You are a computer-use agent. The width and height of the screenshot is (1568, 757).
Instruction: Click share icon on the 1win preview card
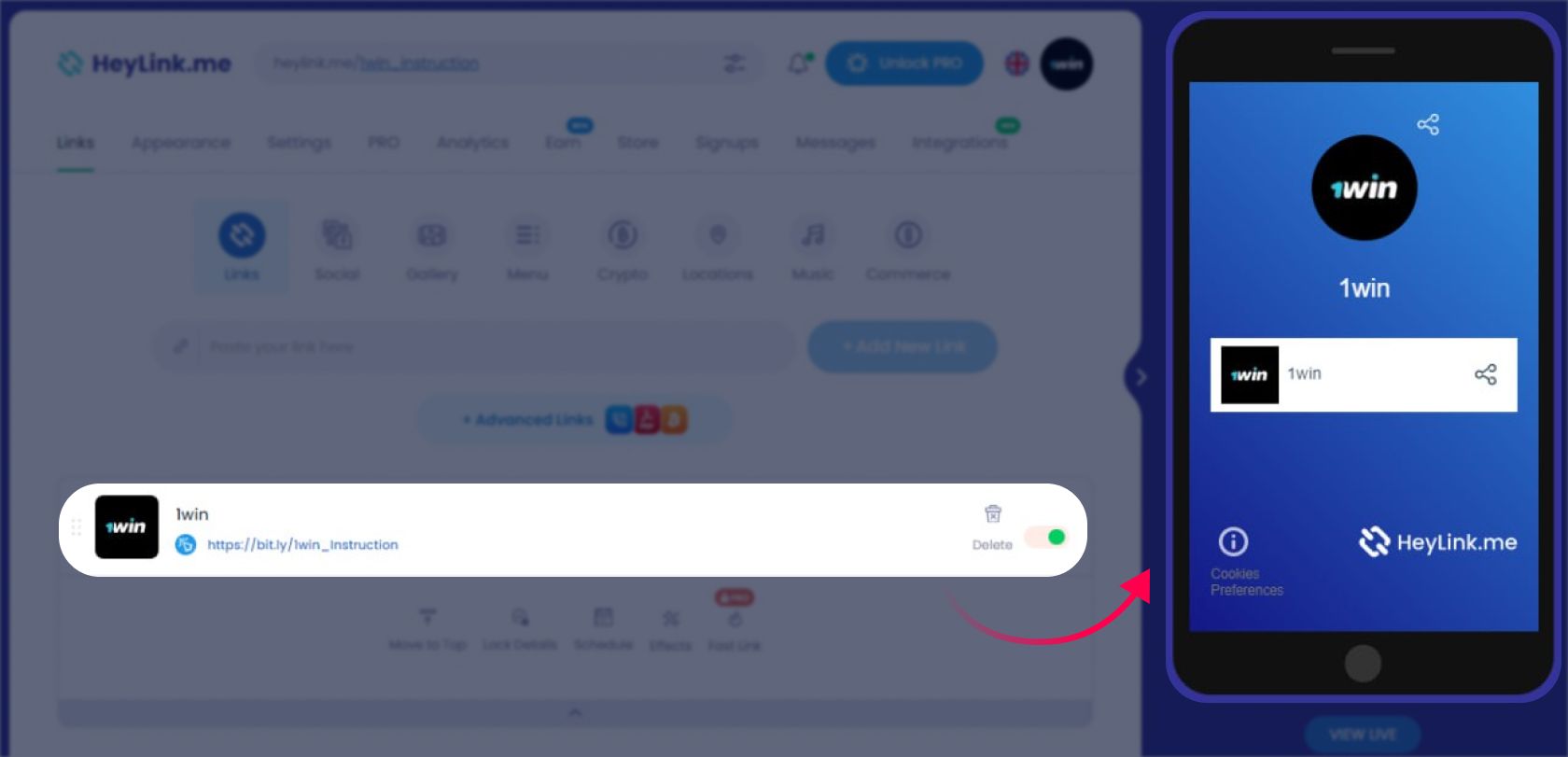click(x=1485, y=374)
